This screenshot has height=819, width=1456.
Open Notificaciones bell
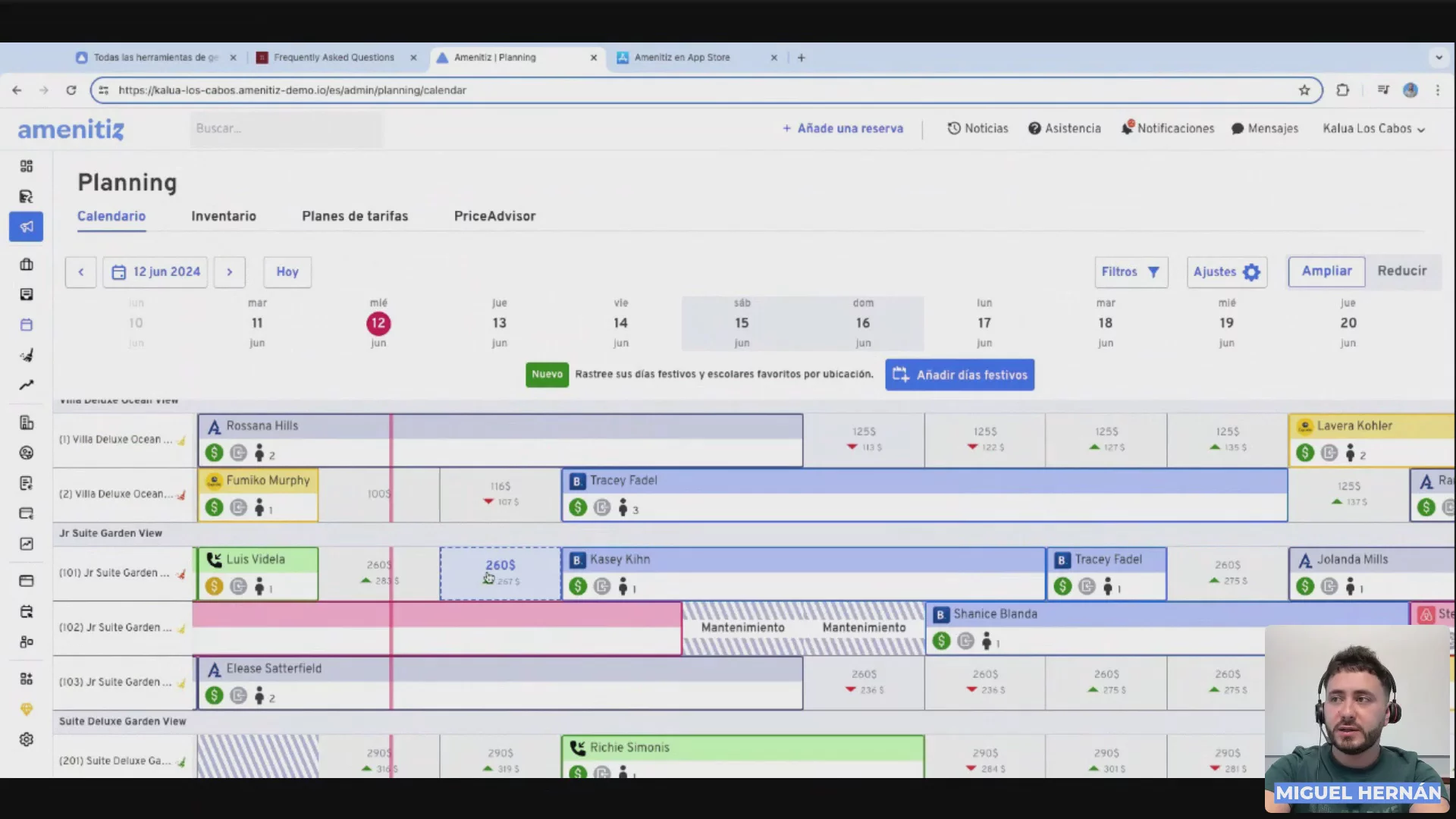[1168, 128]
